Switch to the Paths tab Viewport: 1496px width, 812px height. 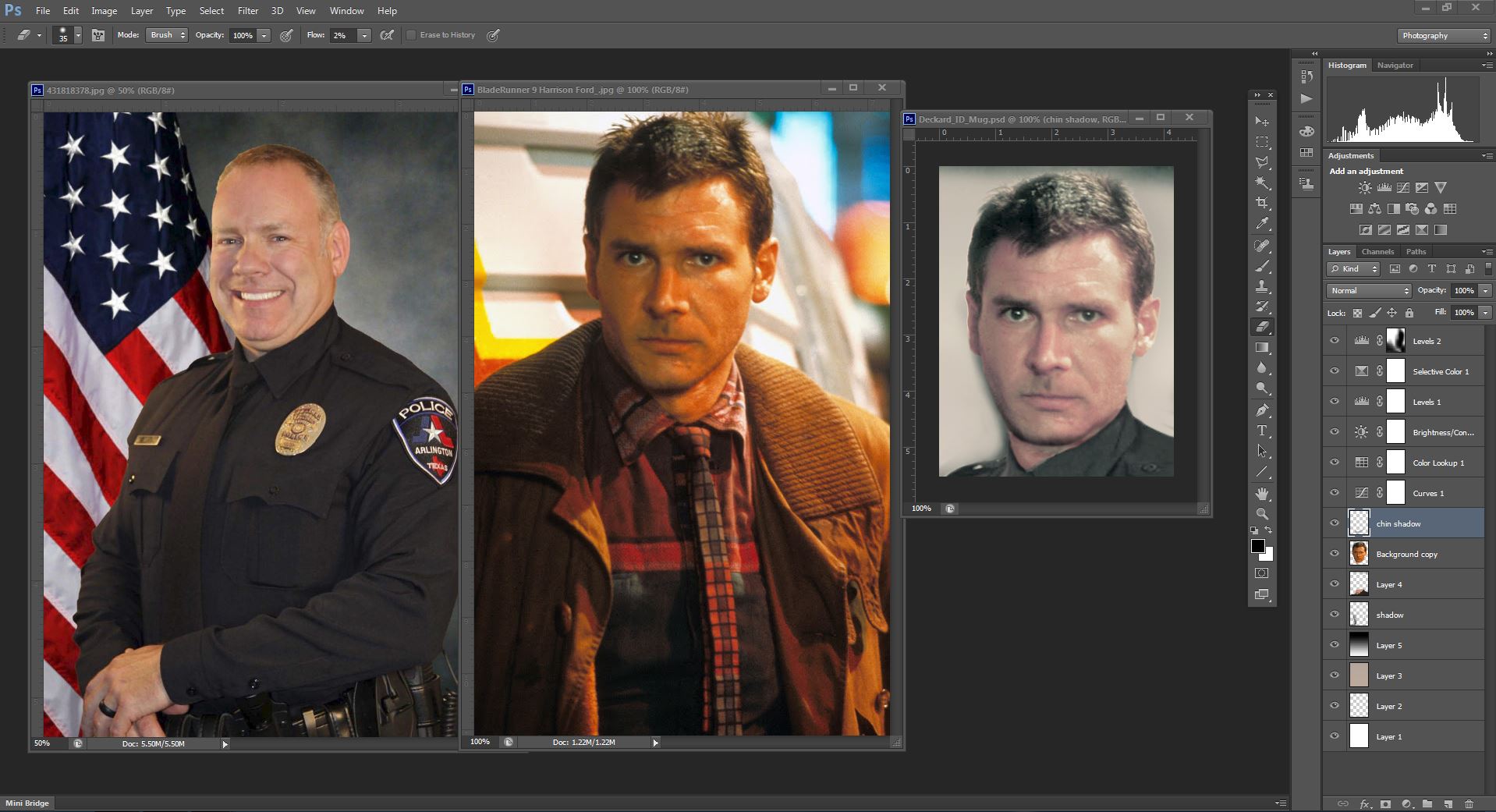[1416, 251]
